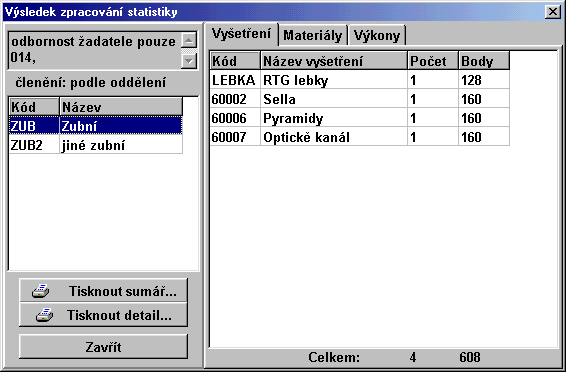Open the Materiály tab
The height and width of the screenshot is (372, 566).
313,35
